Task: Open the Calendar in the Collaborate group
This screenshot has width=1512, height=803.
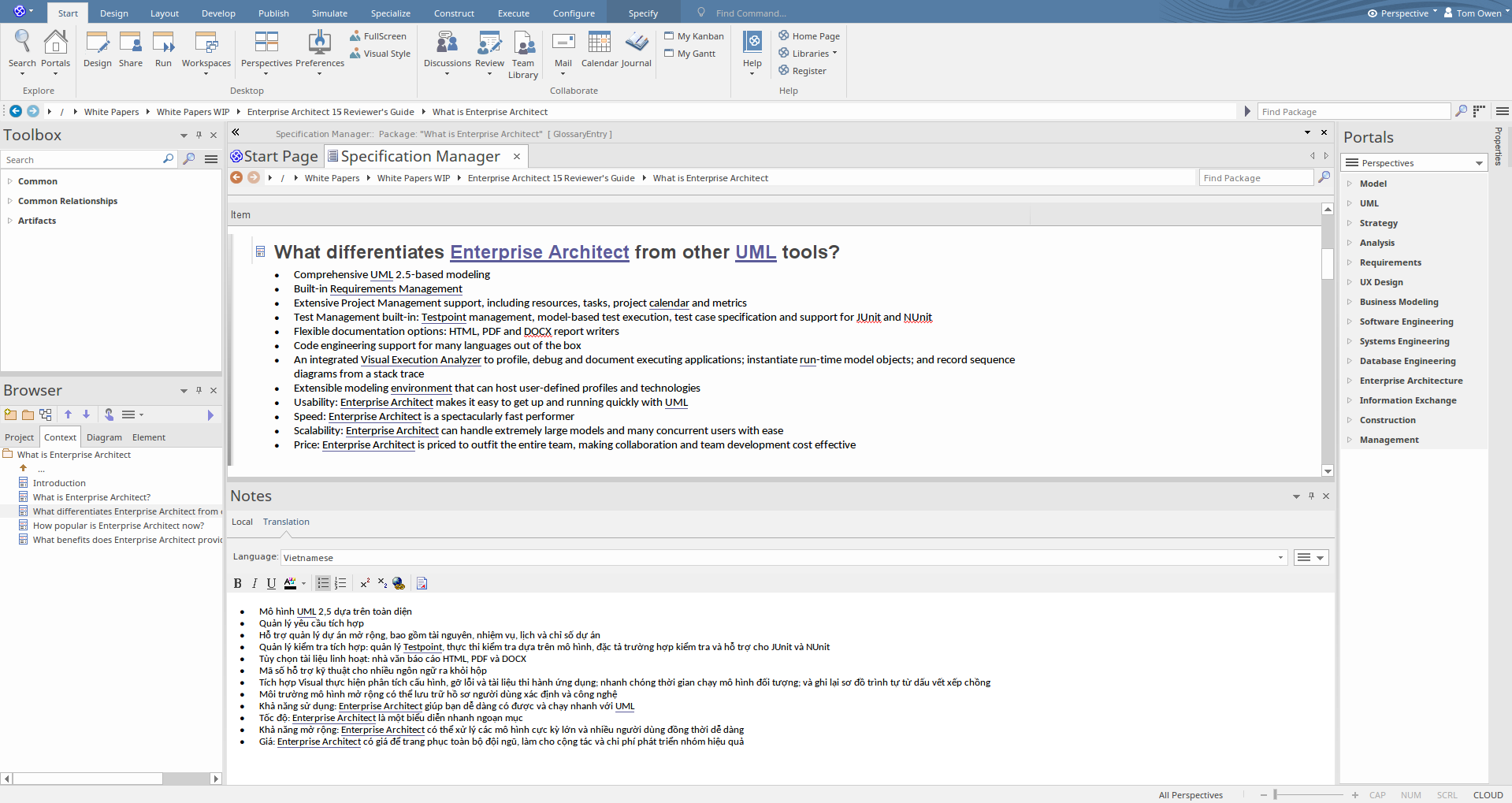Action: [599, 49]
